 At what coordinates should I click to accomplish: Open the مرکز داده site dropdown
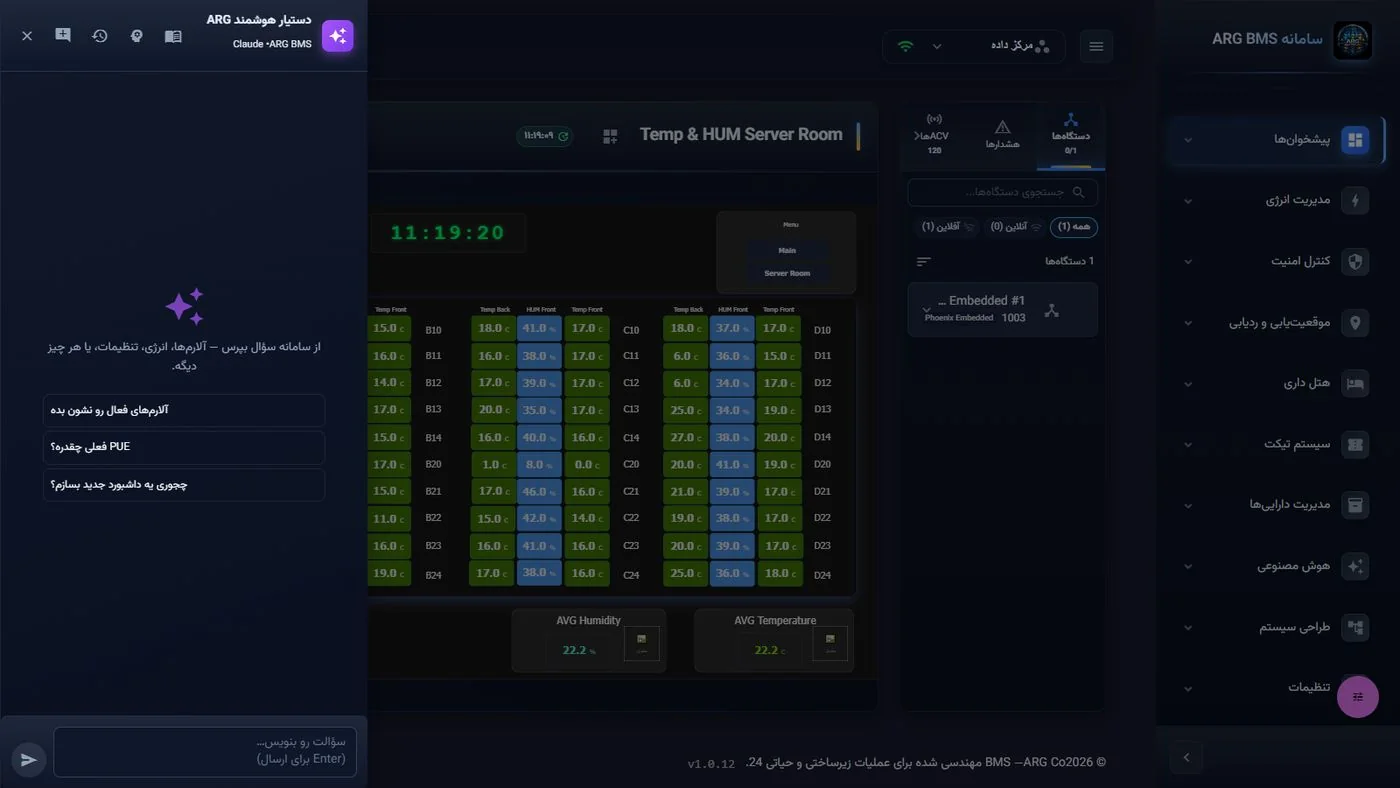point(974,46)
